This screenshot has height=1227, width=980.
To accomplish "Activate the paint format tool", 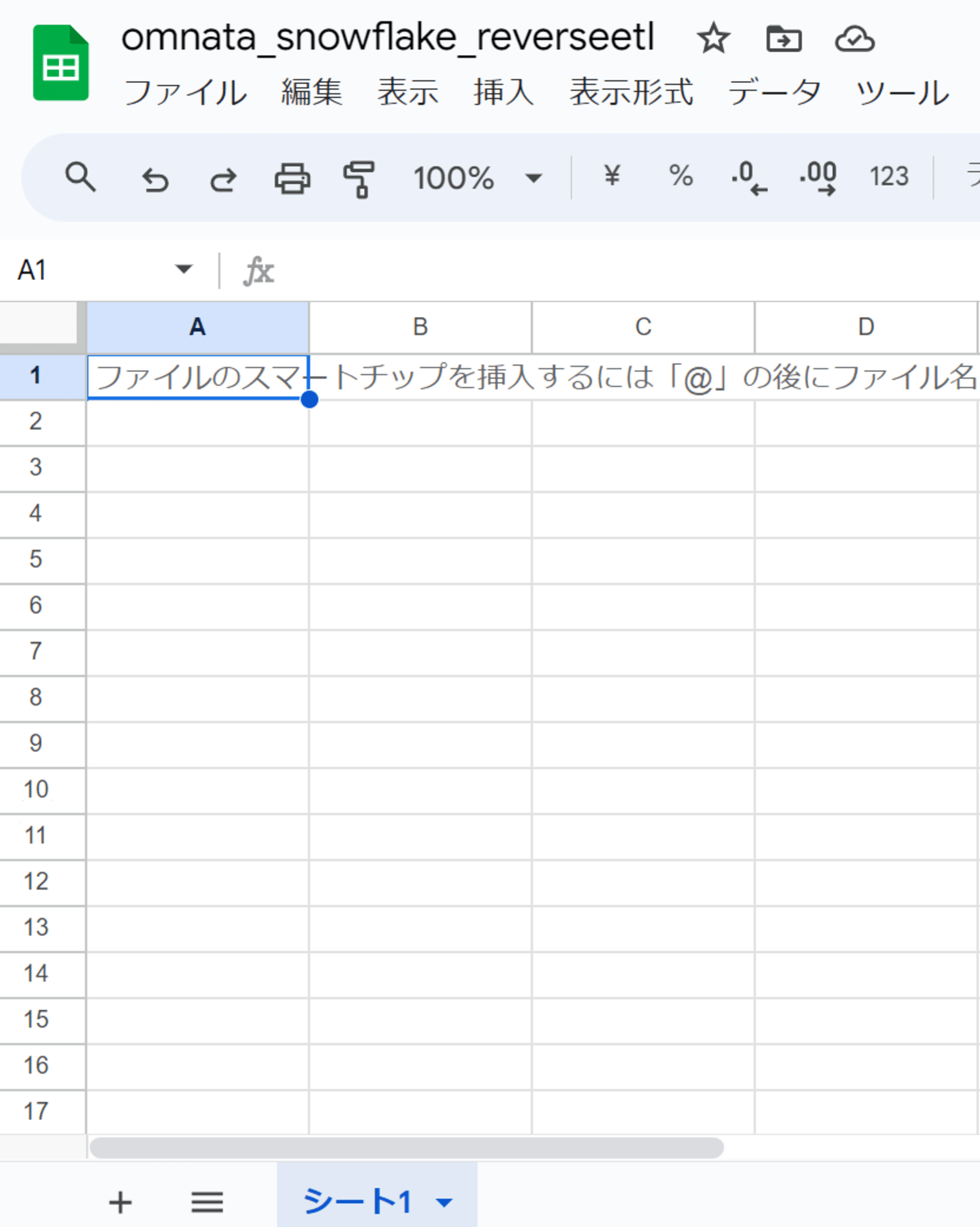I will pos(359,179).
